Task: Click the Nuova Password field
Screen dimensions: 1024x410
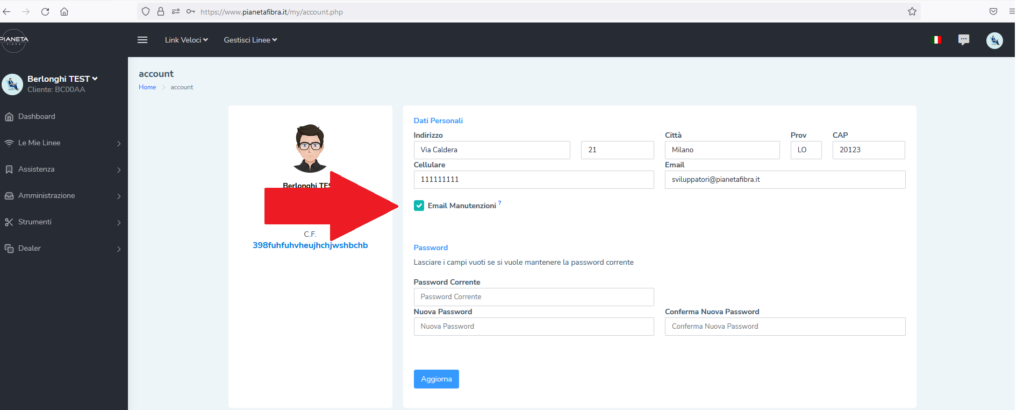Action: pyautogui.click(x=534, y=326)
